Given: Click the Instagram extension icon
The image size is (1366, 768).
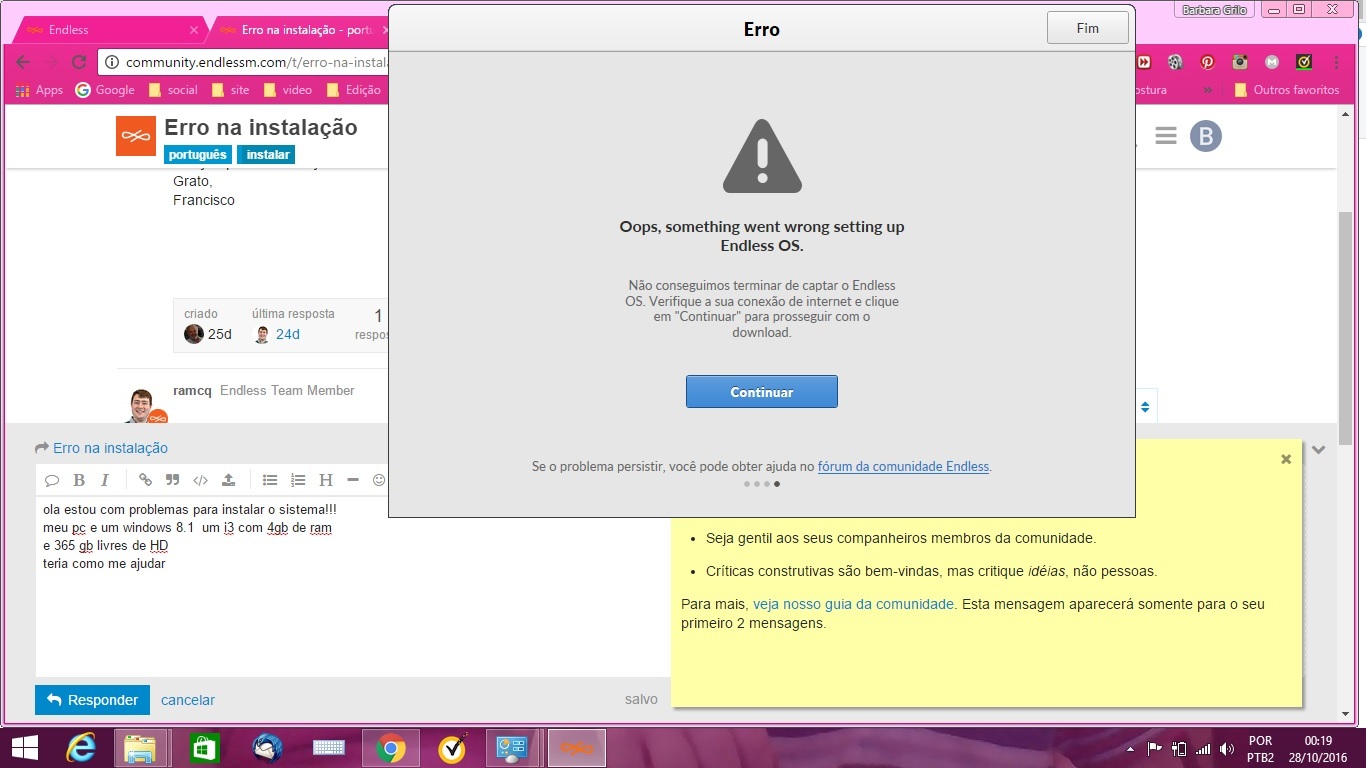Looking at the screenshot, I should 1240,62.
